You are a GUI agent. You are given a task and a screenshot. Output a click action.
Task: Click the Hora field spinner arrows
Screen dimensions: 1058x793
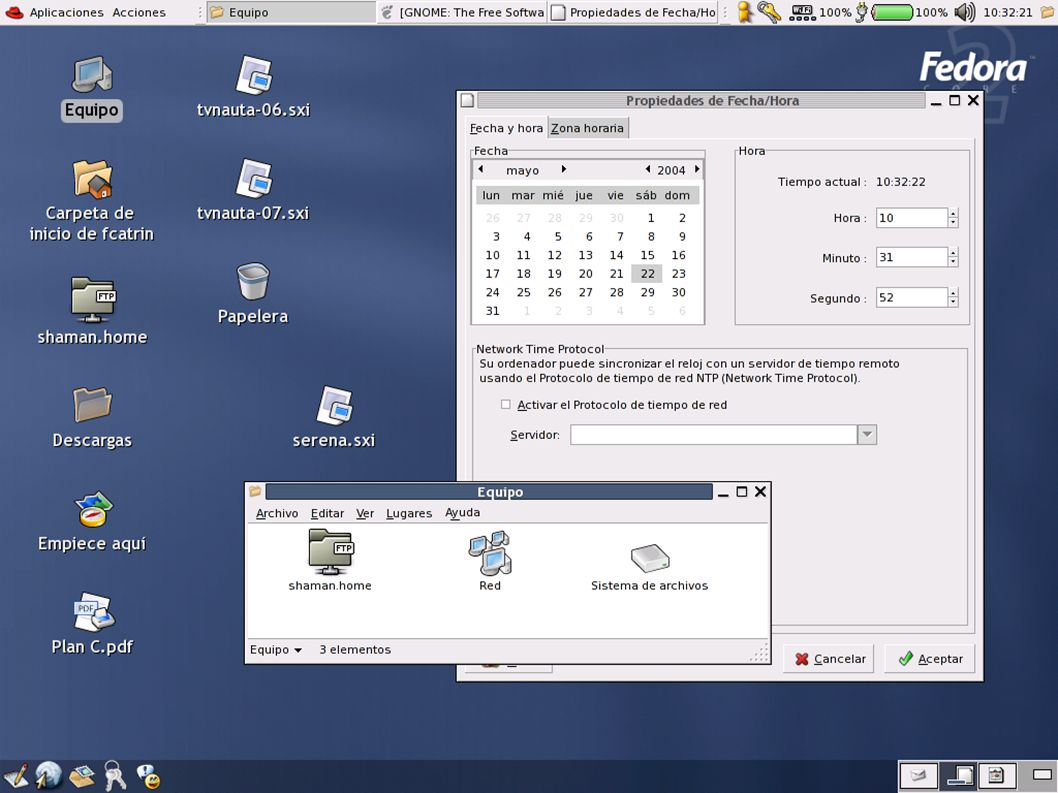953,217
